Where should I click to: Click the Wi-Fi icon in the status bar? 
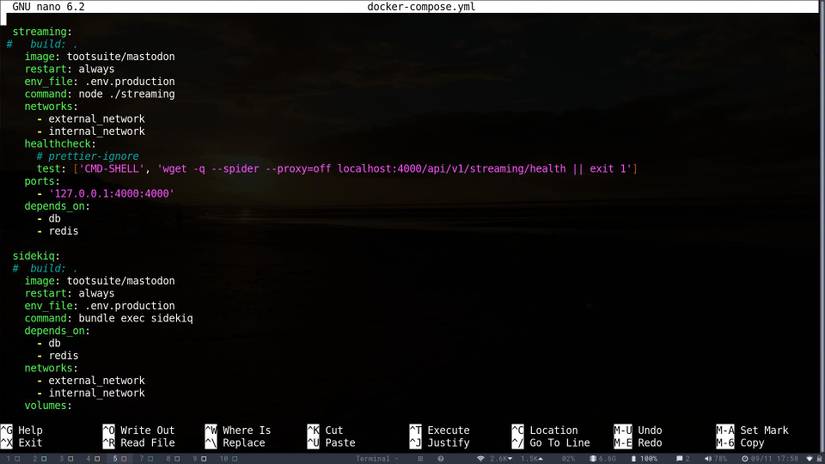click(x=480, y=459)
